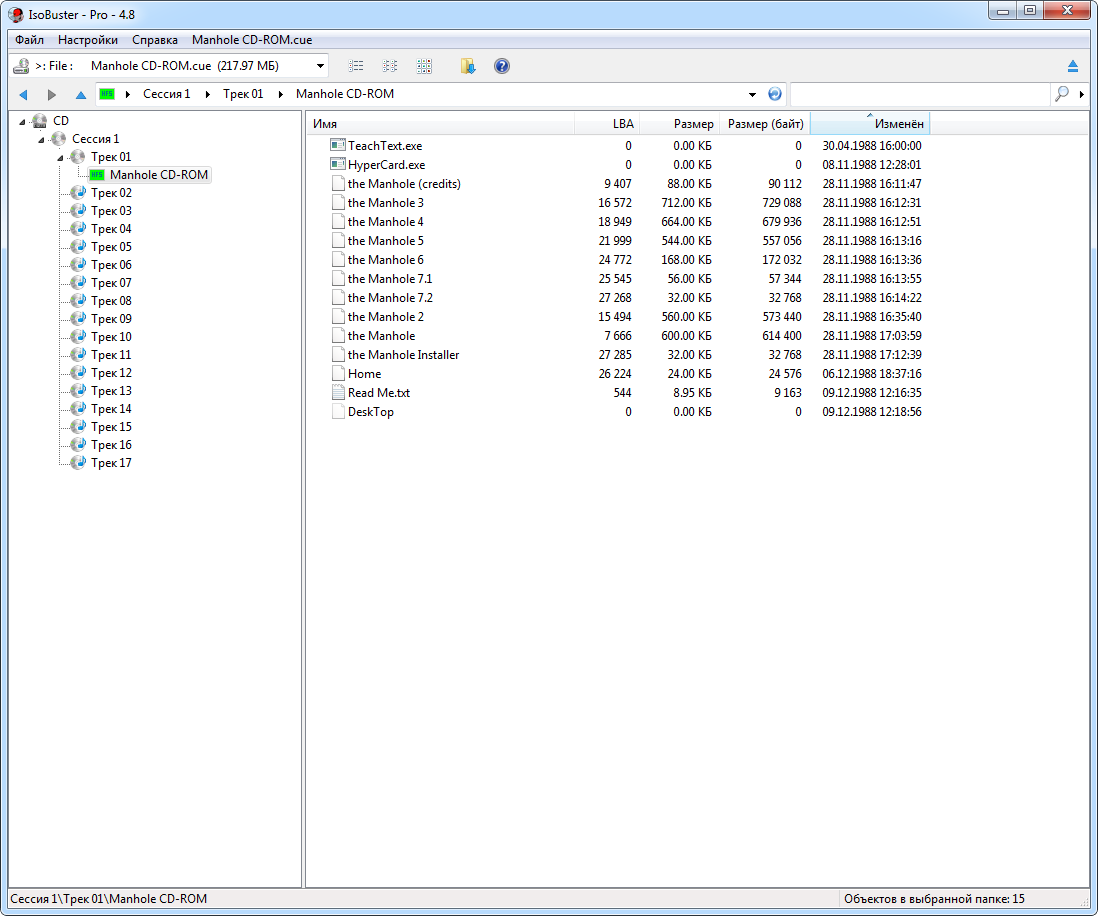Screen dimensions: 1098x916
Task: Select Manhole CD-ROM in tree
Action: 159,174
